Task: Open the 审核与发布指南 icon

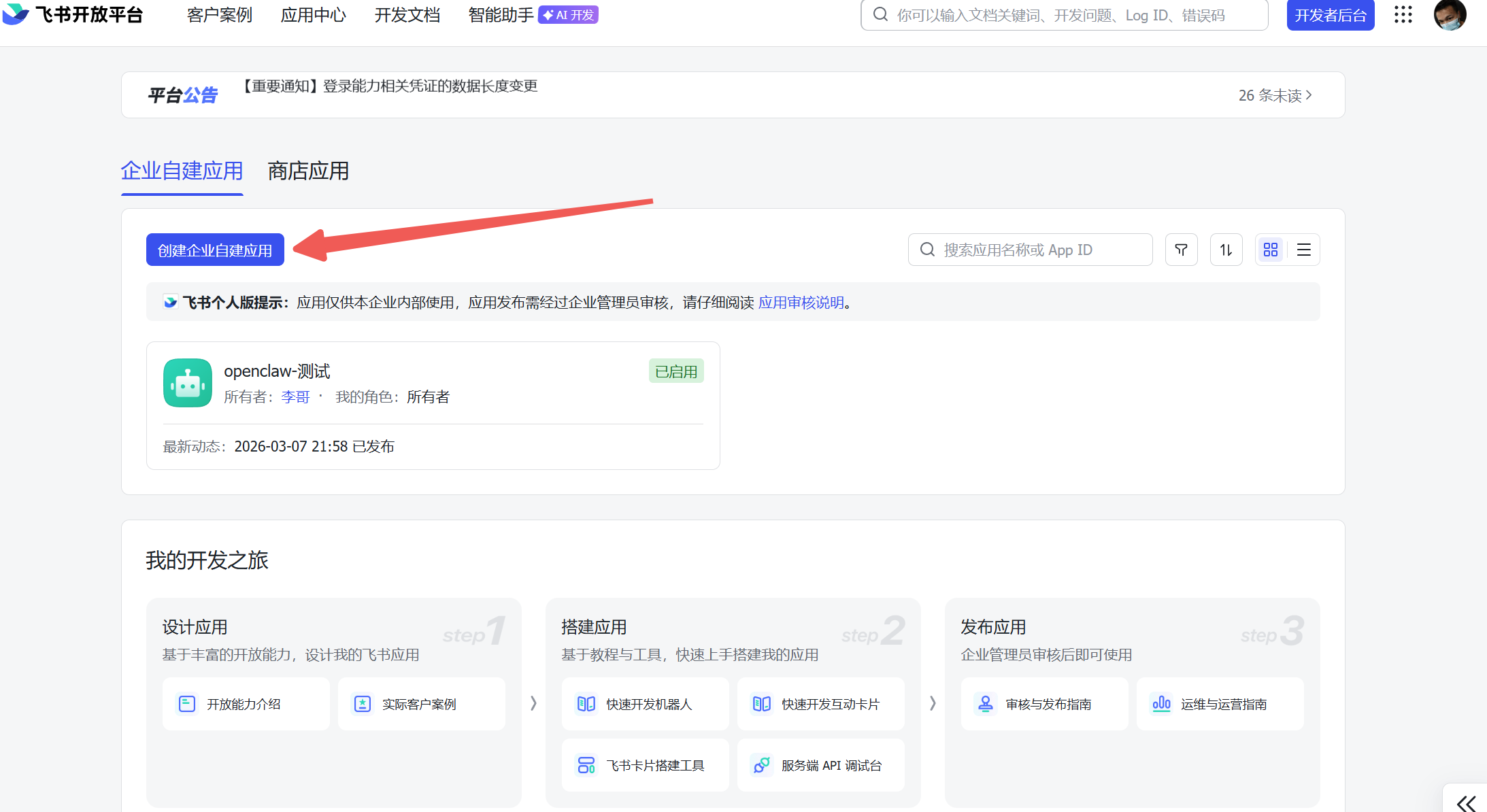Action: tap(985, 703)
